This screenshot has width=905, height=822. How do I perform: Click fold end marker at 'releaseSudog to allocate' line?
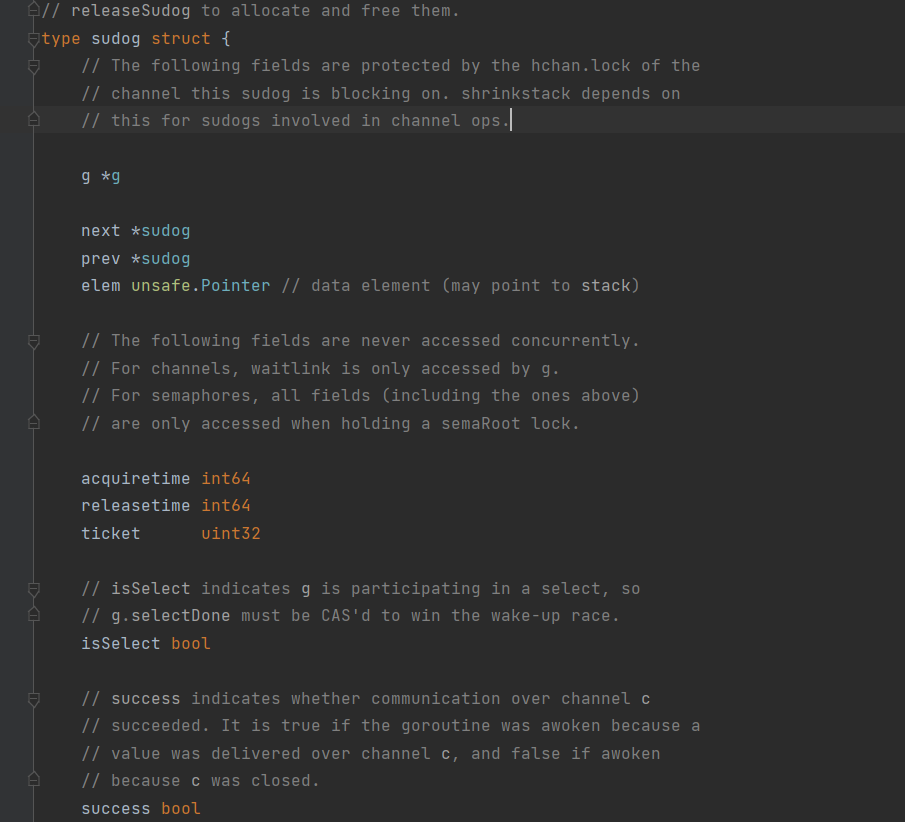pyautogui.click(x=33, y=10)
